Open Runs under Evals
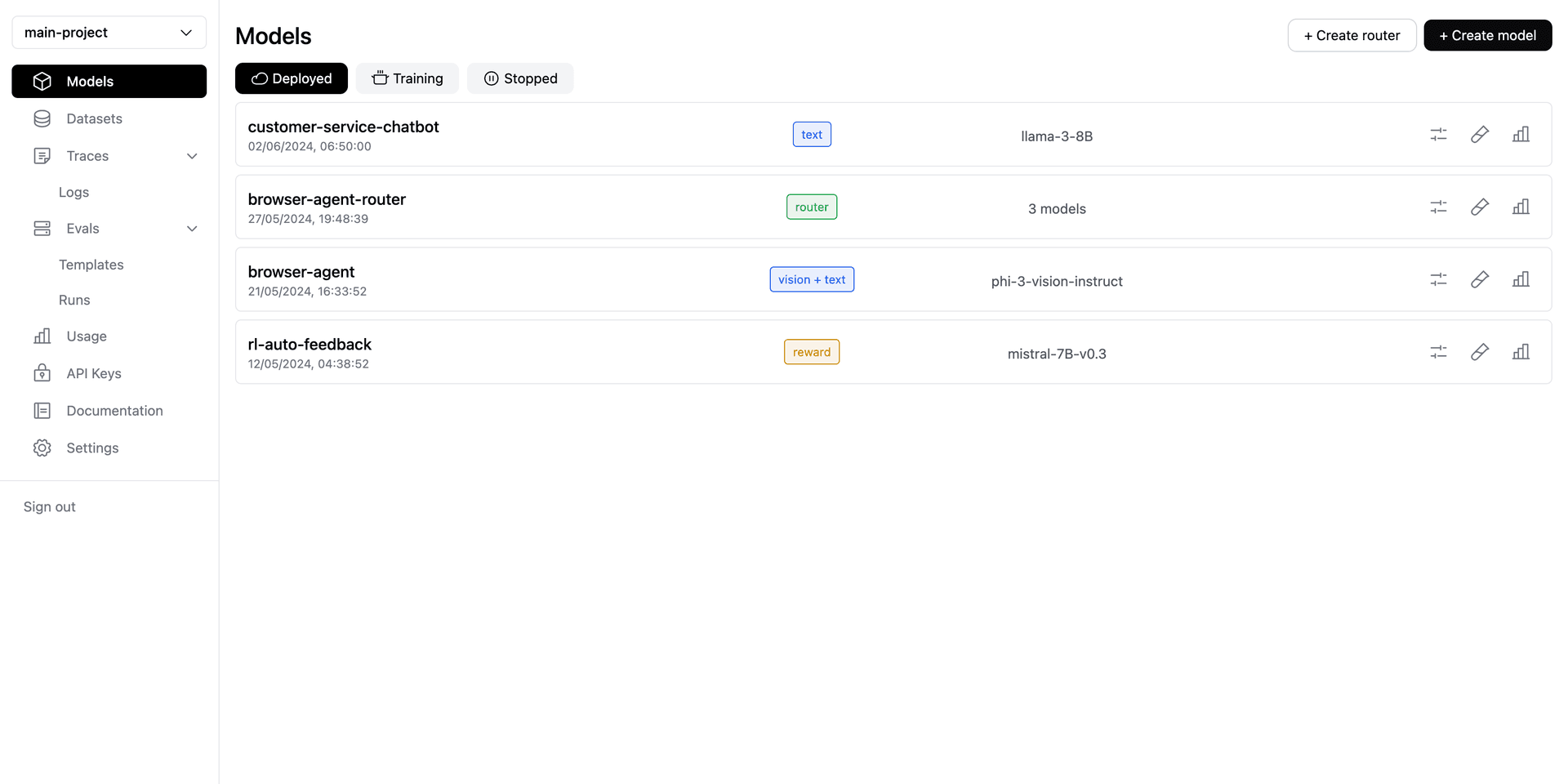1568x784 pixels. coord(74,300)
